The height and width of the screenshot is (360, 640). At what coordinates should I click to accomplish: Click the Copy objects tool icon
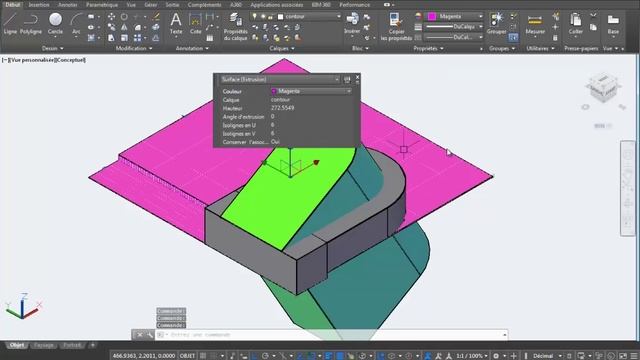click(111, 27)
